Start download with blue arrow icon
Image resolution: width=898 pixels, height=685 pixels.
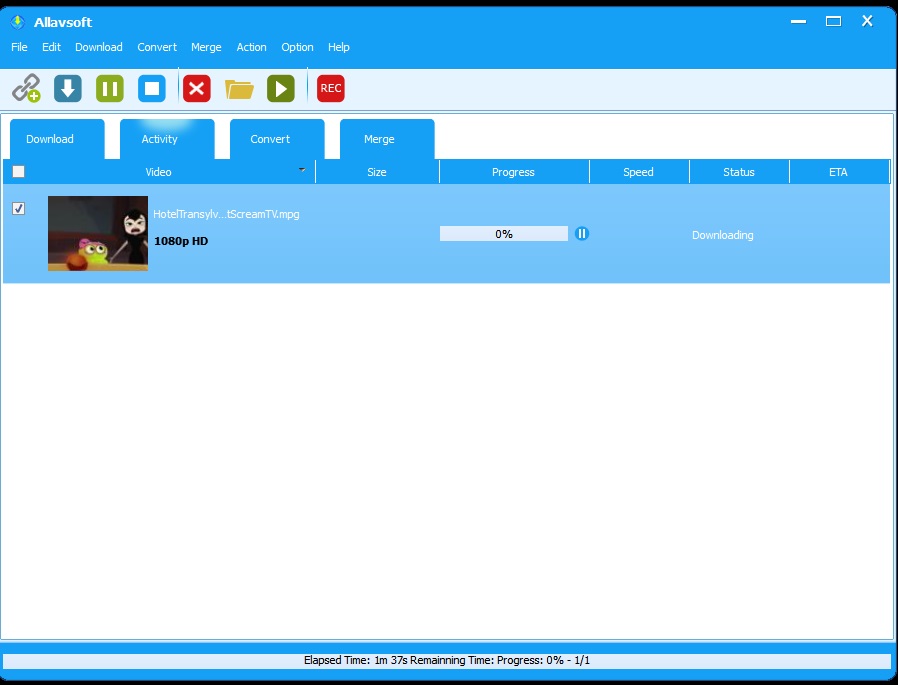(68, 88)
